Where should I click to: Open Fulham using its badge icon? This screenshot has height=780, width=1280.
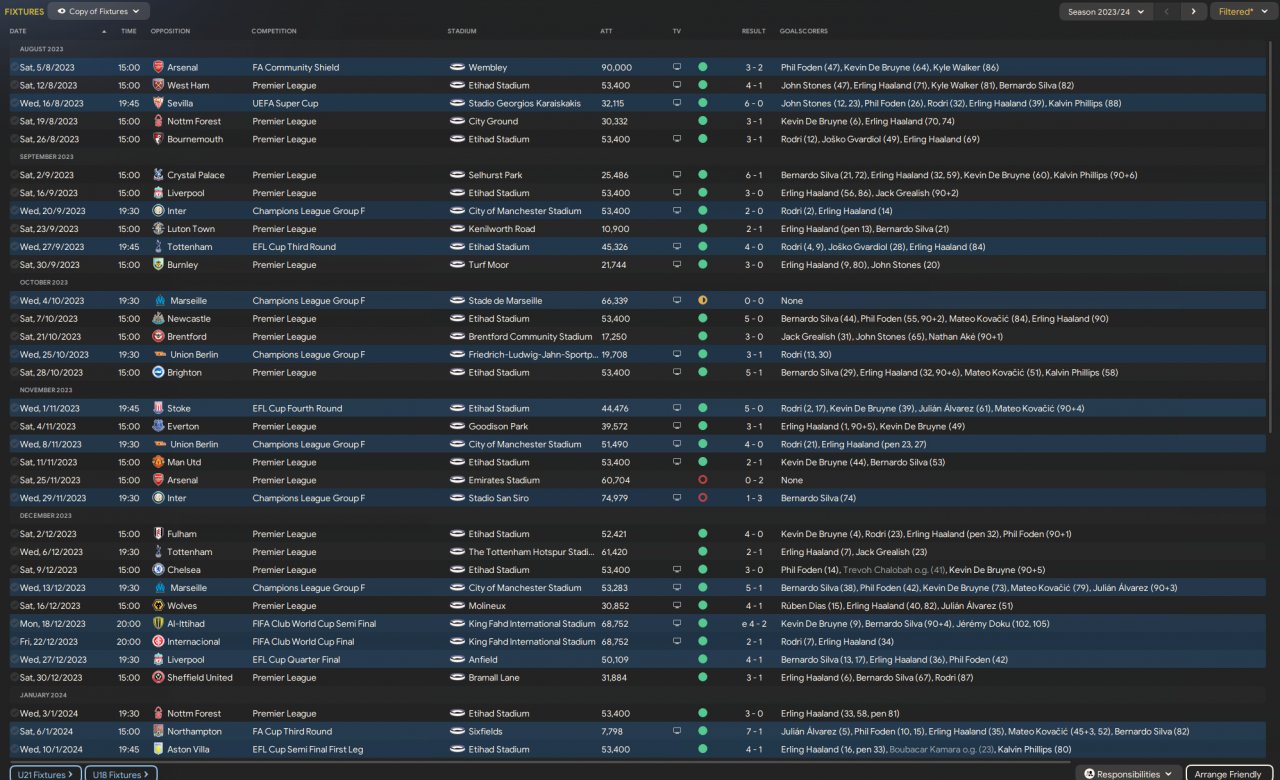(158, 534)
